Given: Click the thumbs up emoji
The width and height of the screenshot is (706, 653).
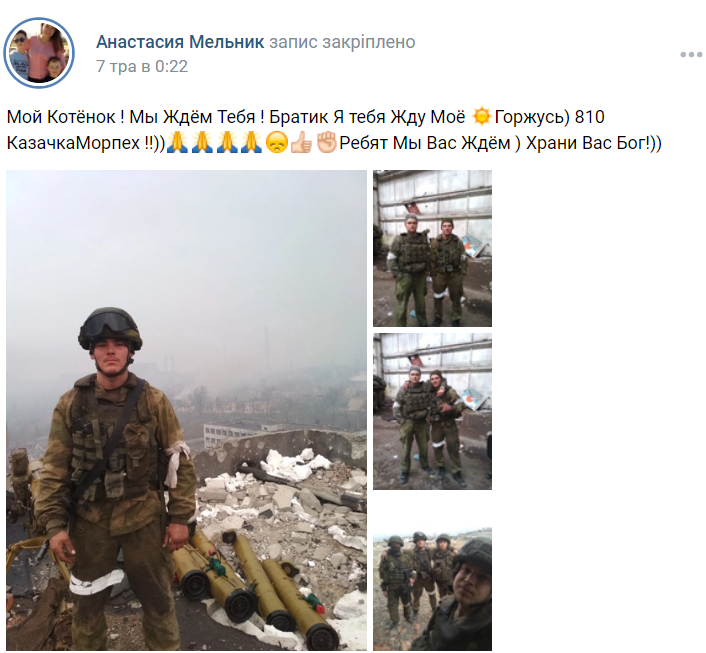Looking at the screenshot, I should (301, 143).
